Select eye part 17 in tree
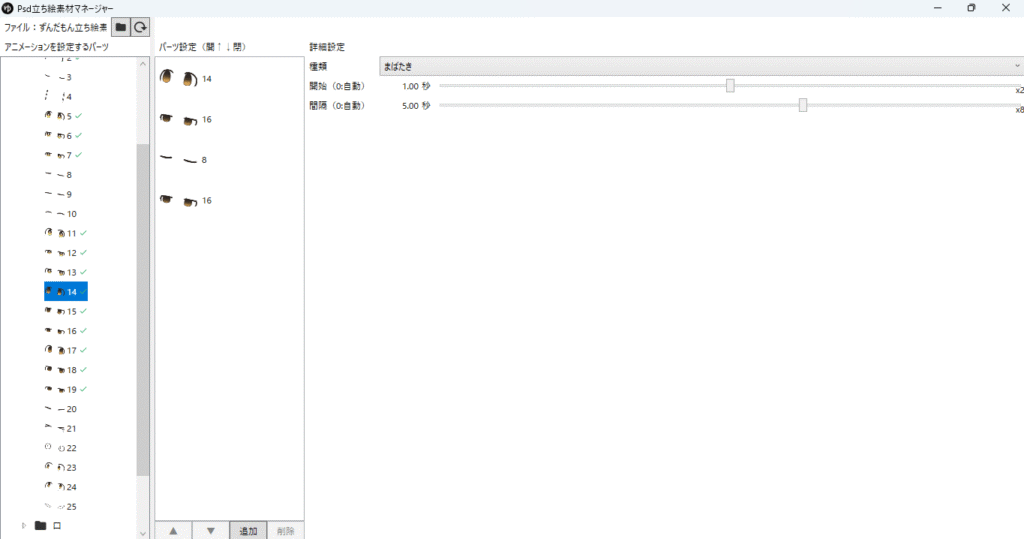This screenshot has width=1024, height=539. tap(65, 351)
